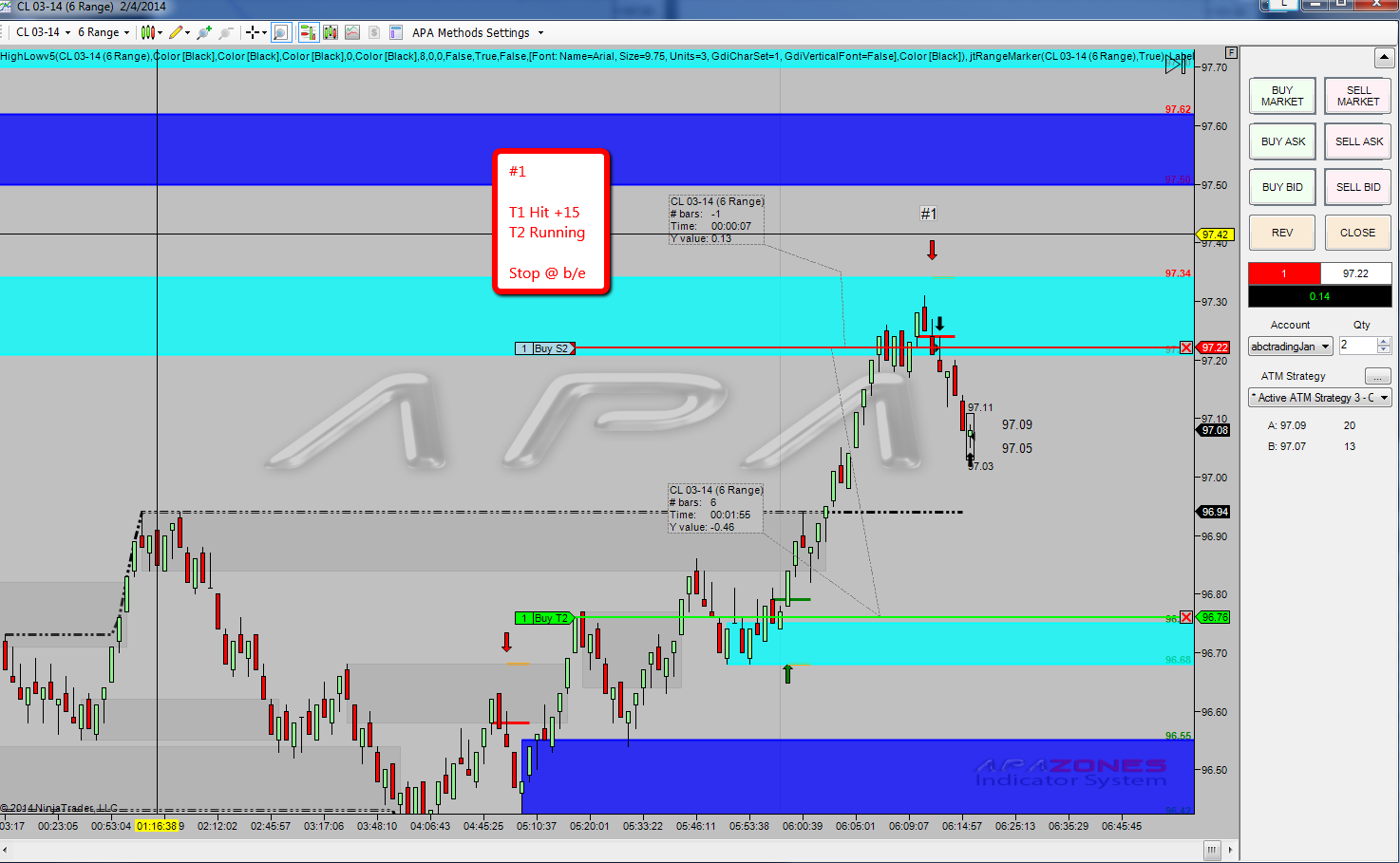This screenshot has height=863, width=1400.
Task: Decrease order quantity with down stepper
Action: point(1384,350)
